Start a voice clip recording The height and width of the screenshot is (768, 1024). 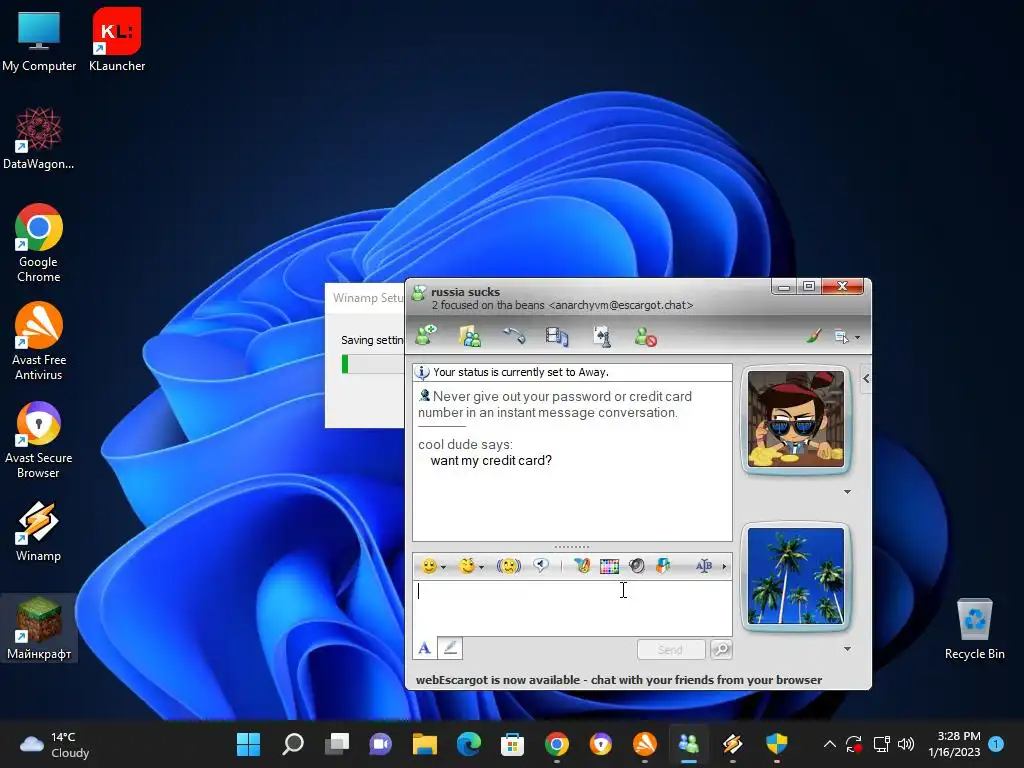pos(541,566)
